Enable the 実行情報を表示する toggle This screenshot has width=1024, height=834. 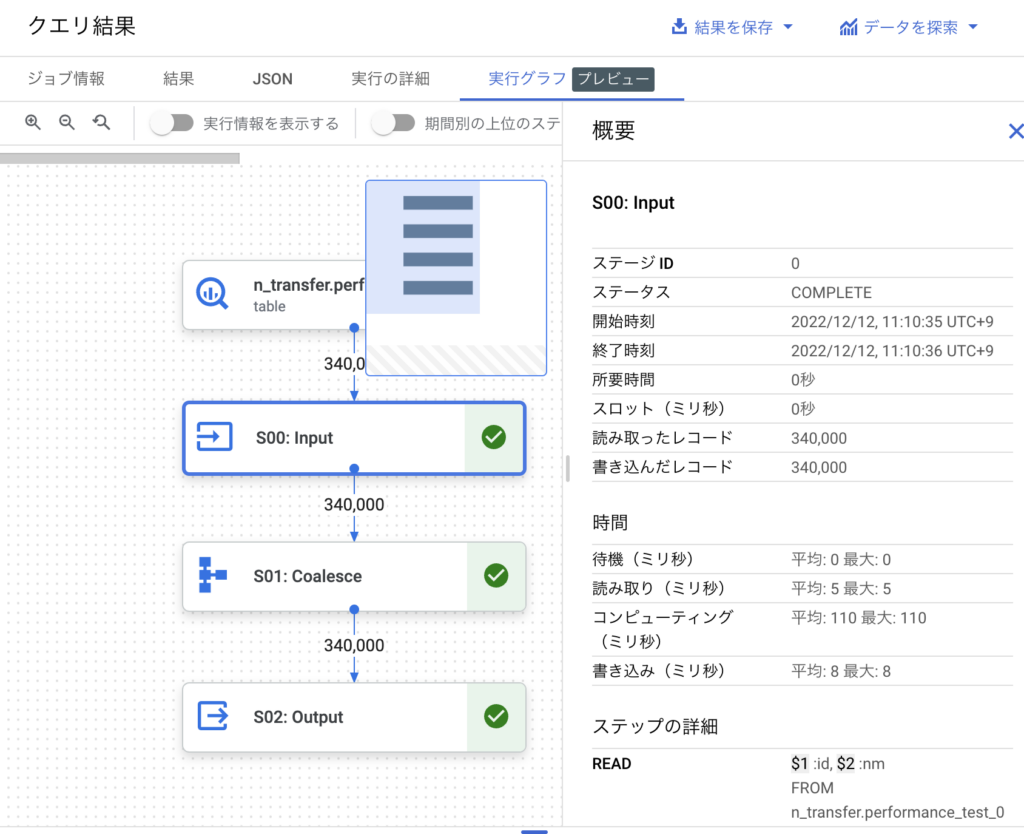point(171,123)
